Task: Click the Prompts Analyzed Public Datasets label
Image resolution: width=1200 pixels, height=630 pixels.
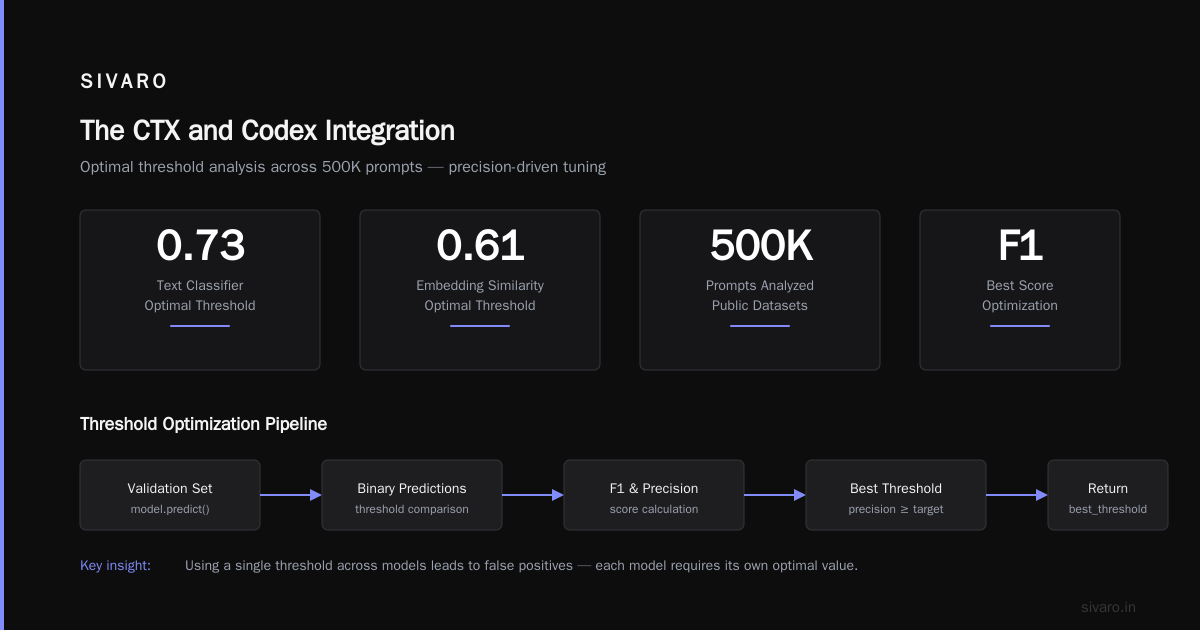Action: click(x=760, y=296)
